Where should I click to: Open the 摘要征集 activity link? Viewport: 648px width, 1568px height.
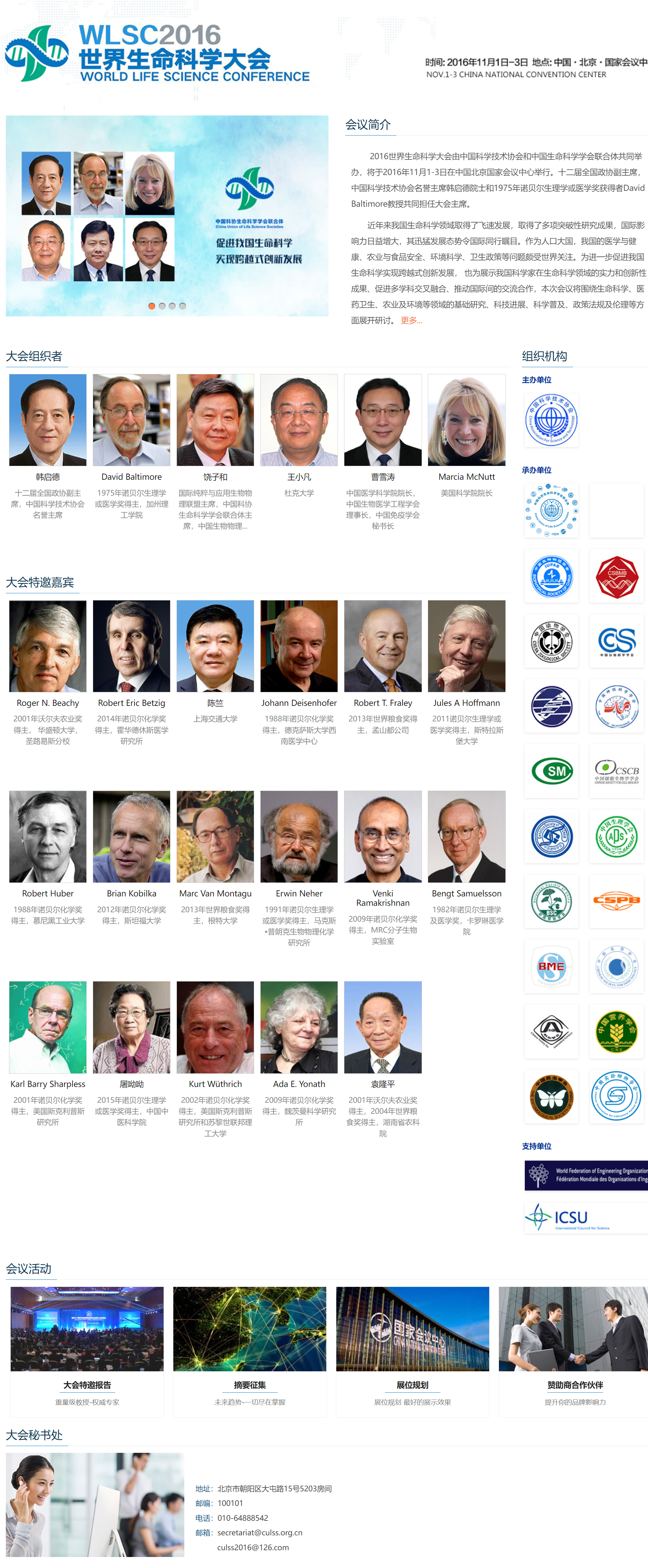pos(249,1385)
